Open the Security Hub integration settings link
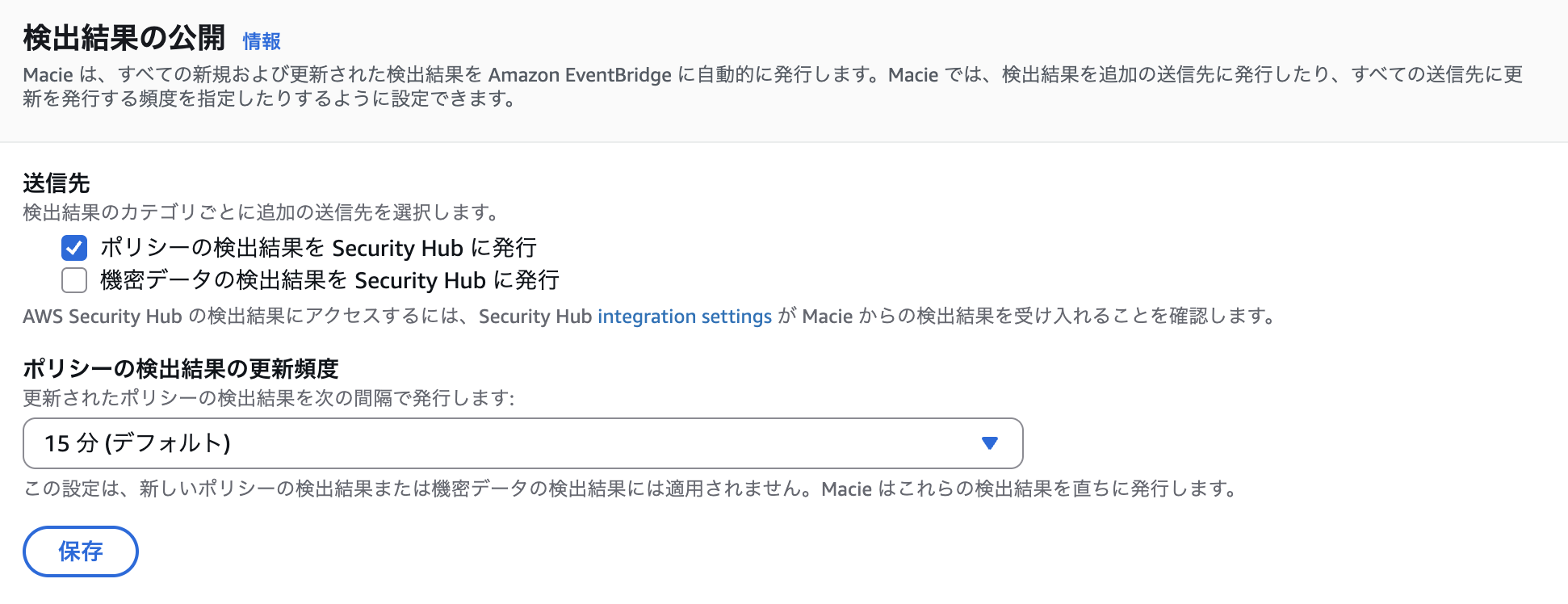The width and height of the screenshot is (1568, 604). (x=684, y=316)
